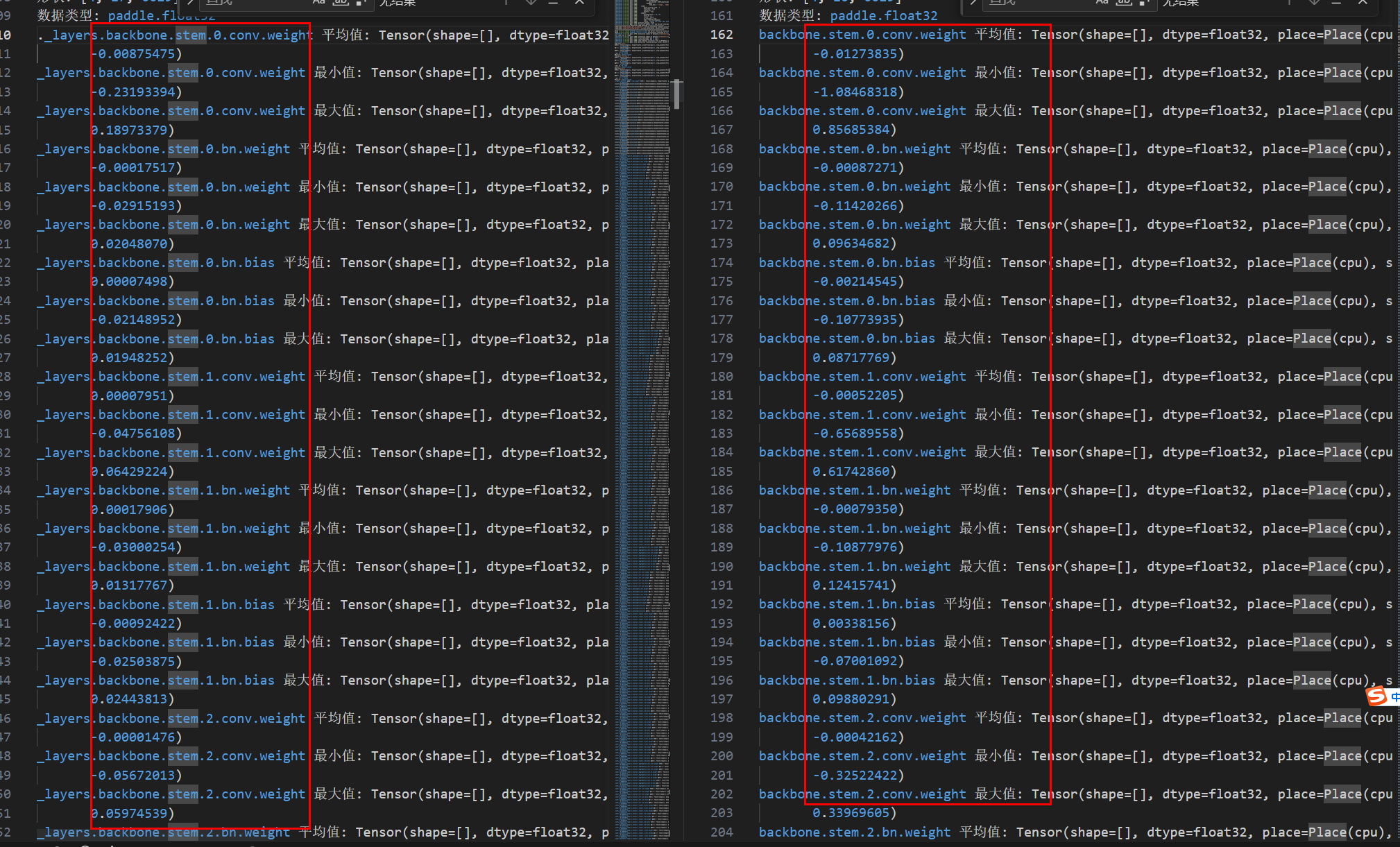
Task: Expand replace row in left find widget
Action: pyautogui.click(x=189, y=2)
